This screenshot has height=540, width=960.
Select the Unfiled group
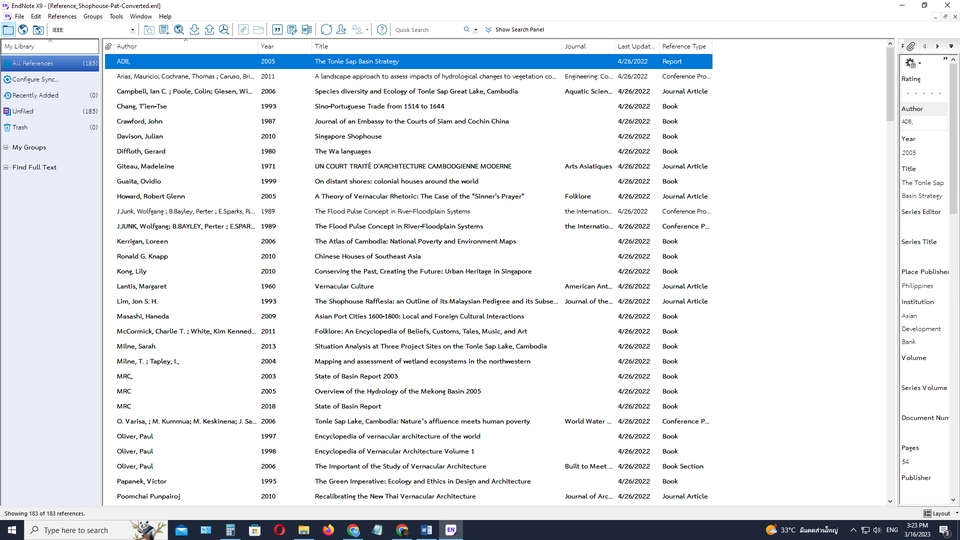point(50,111)
